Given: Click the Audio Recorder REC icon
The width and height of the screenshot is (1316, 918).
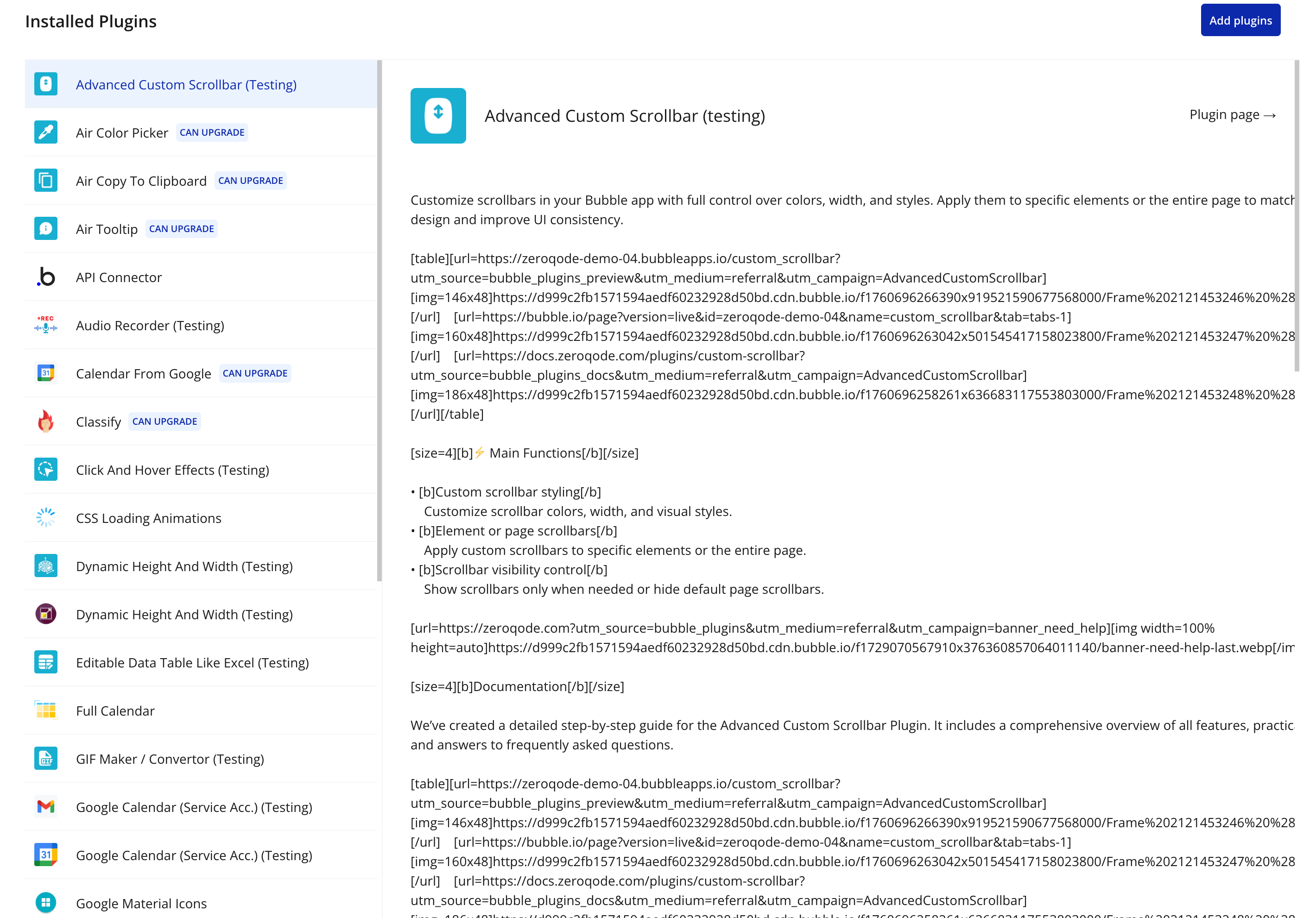Looking at the screenshot, I should click(45, 325).
